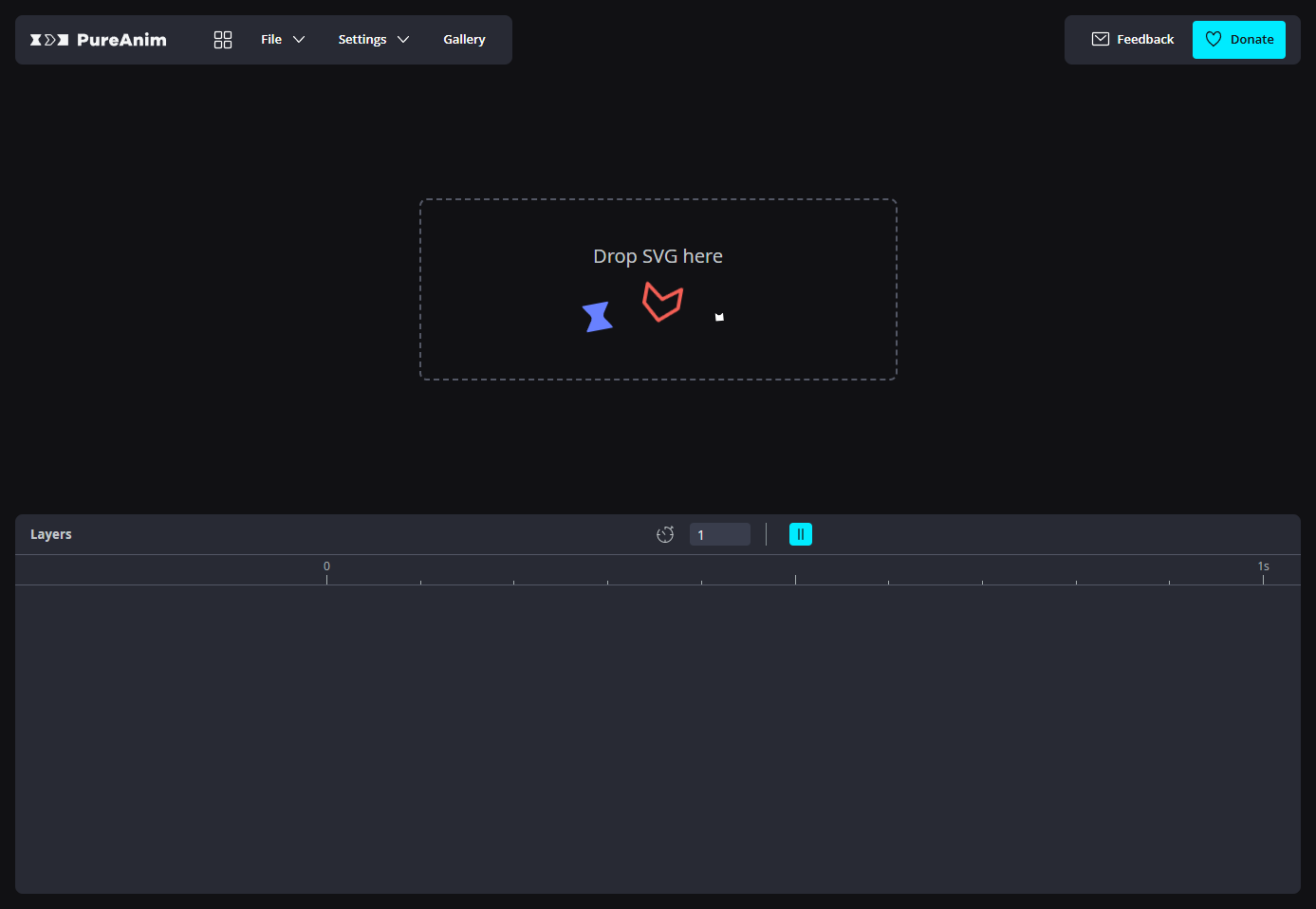The width and height of the screenshot is (1316, 909).
Task: Pause the animation playback
Action: [x=801, y=534]
